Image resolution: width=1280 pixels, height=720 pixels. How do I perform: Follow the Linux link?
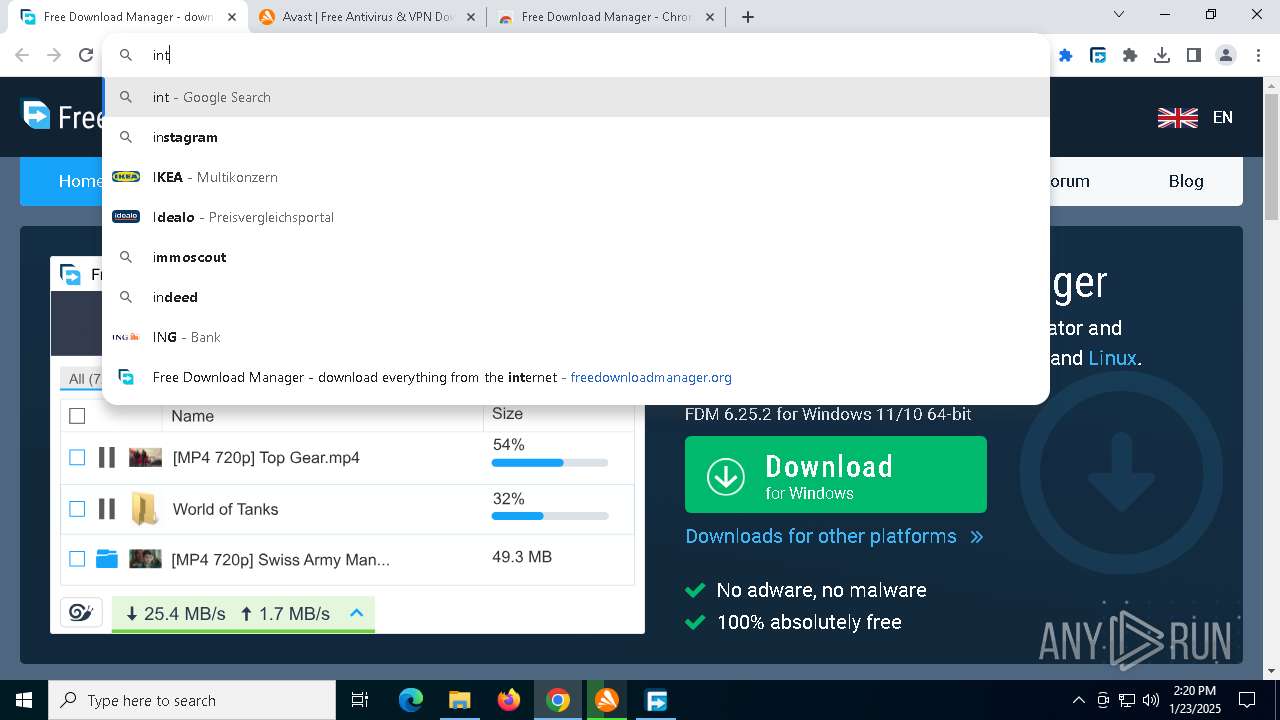tap(1112, 358)
